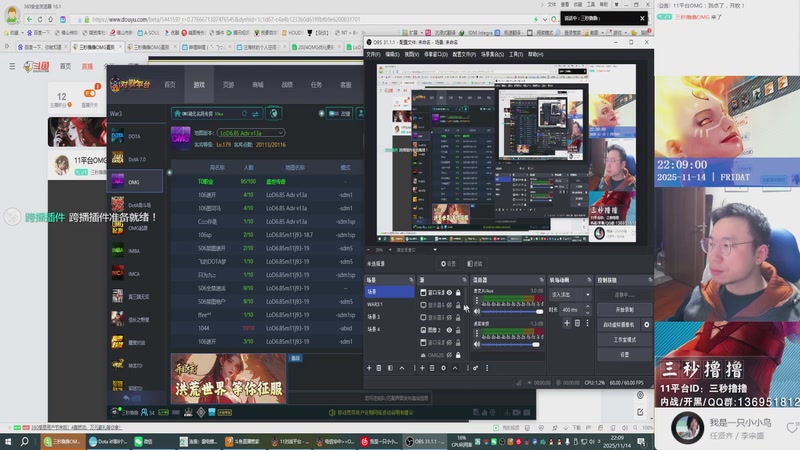Add a scene transition with plus icon

[567, 323]
